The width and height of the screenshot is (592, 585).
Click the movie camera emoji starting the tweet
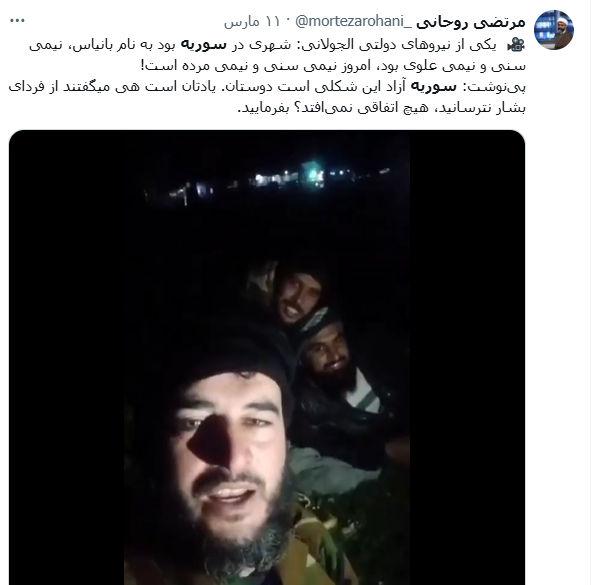(516, 45)
